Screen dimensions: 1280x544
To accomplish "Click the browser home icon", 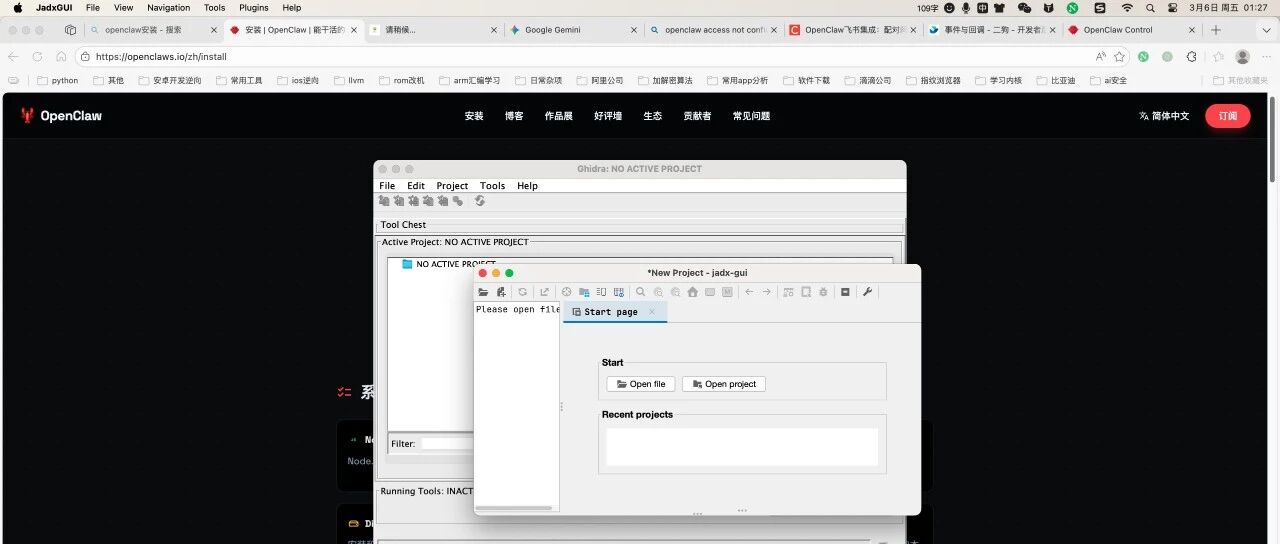I will pos(61,57).
